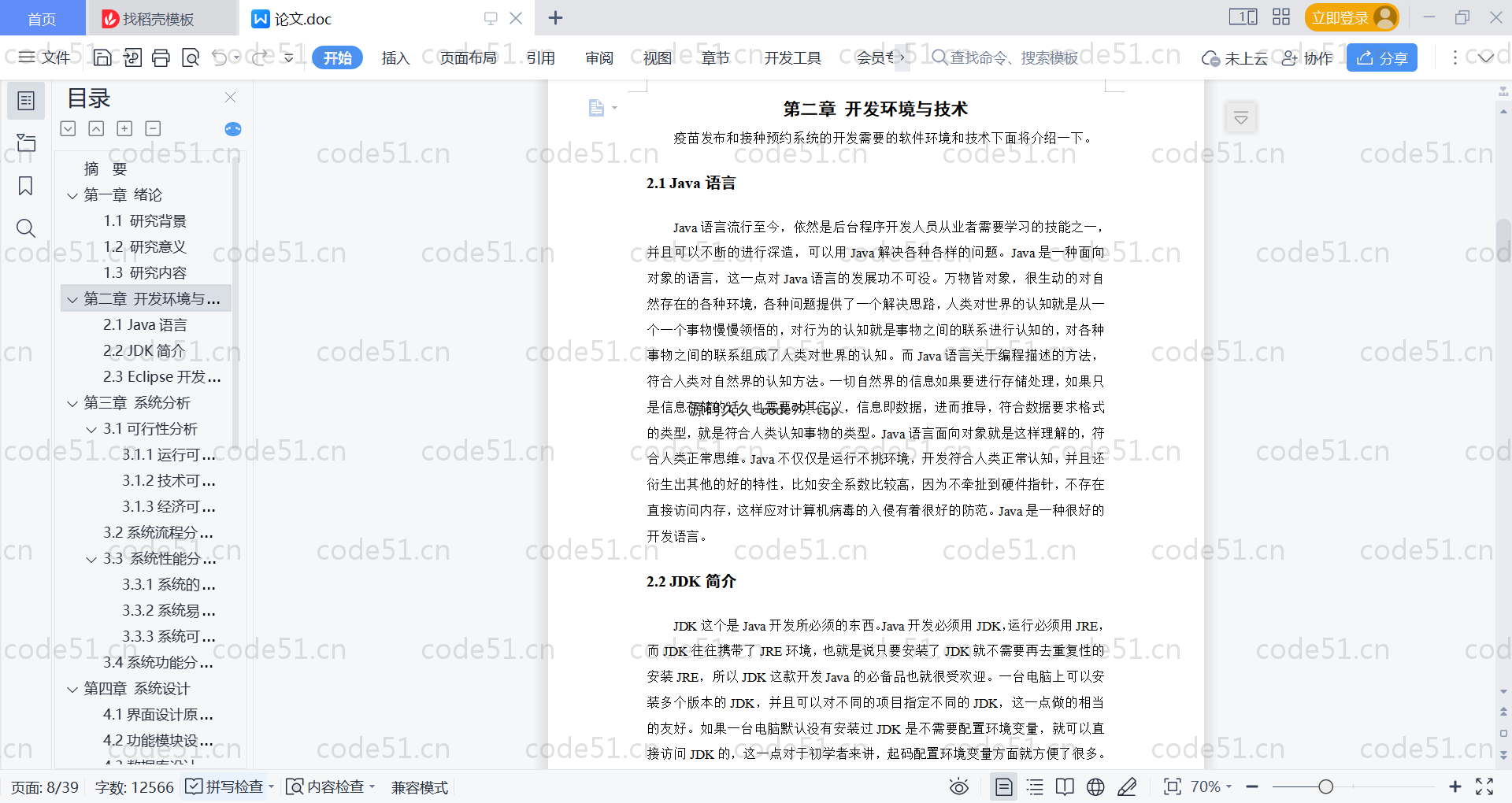Click the expand all outline levels icon

[69, 128]
